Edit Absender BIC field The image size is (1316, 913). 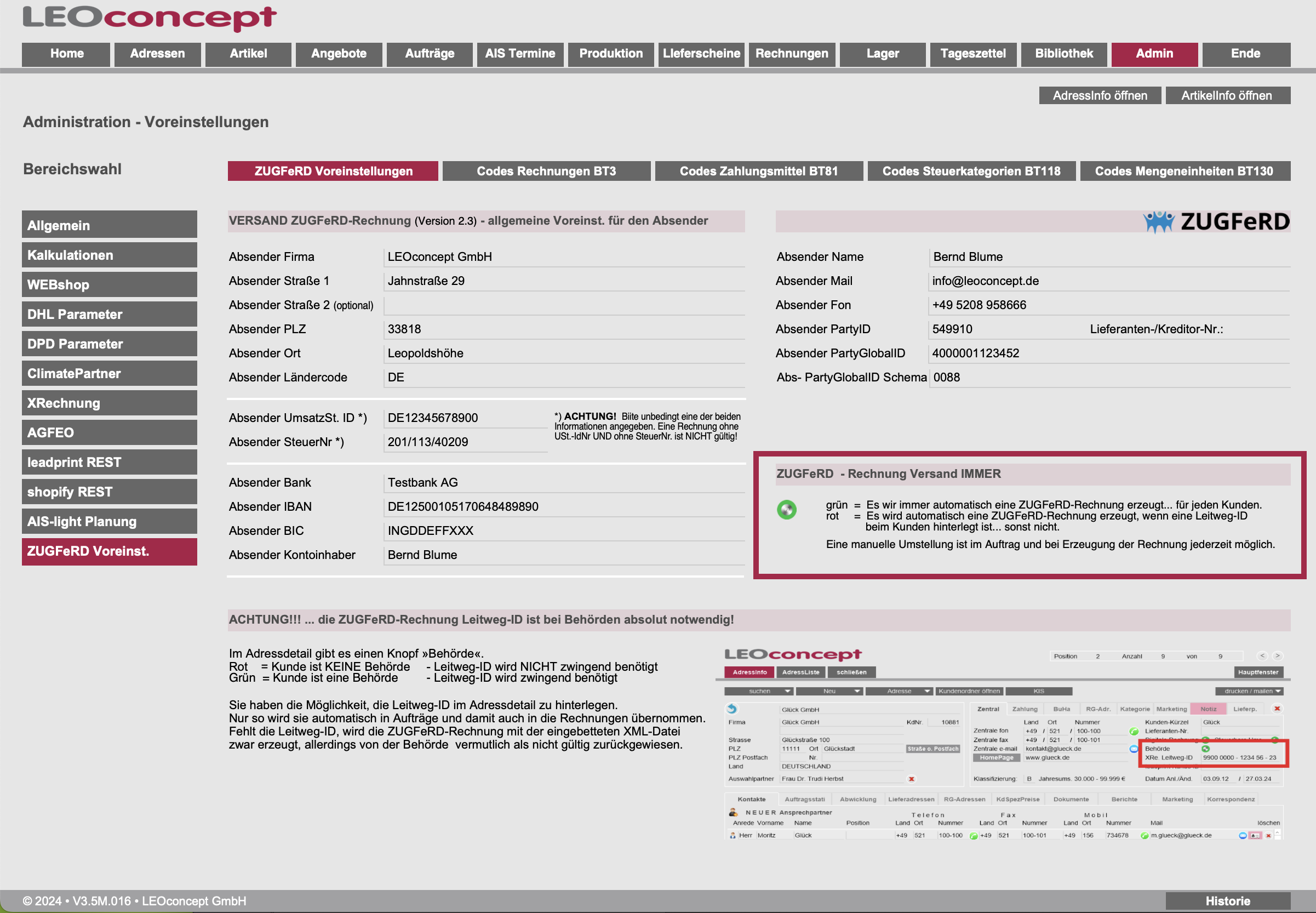click(x=564, y=530)
